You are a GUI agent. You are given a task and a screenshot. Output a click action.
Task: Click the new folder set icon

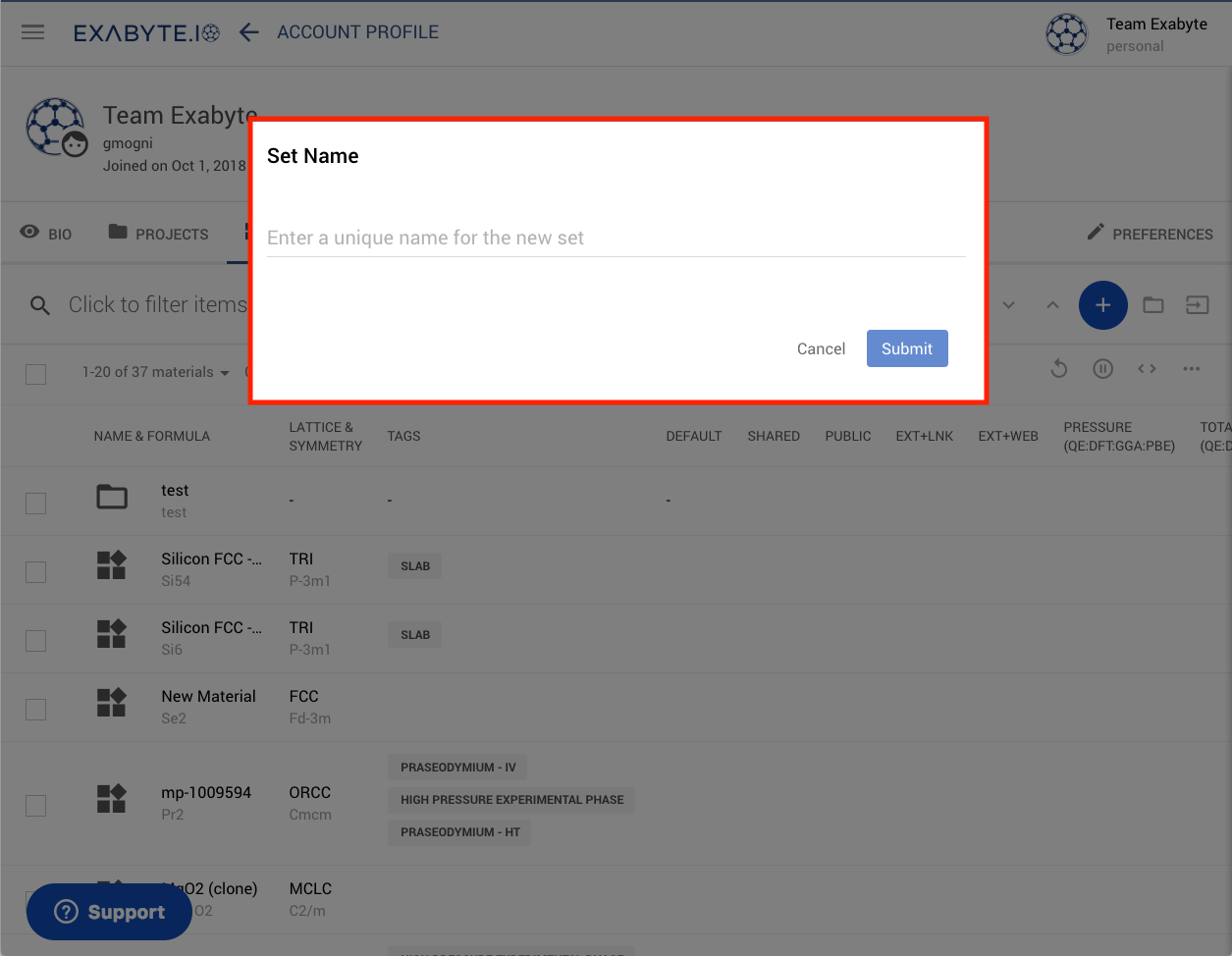click(1153, 305)
